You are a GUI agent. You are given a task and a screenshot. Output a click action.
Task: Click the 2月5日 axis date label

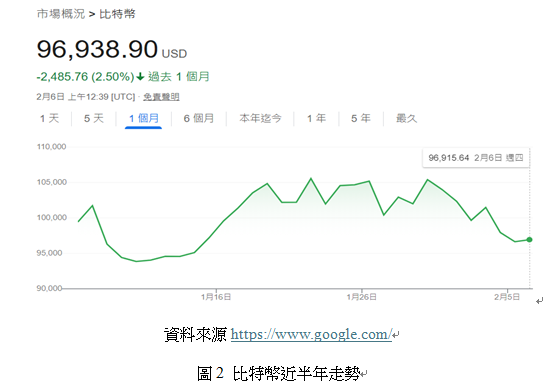pos(507,297)
